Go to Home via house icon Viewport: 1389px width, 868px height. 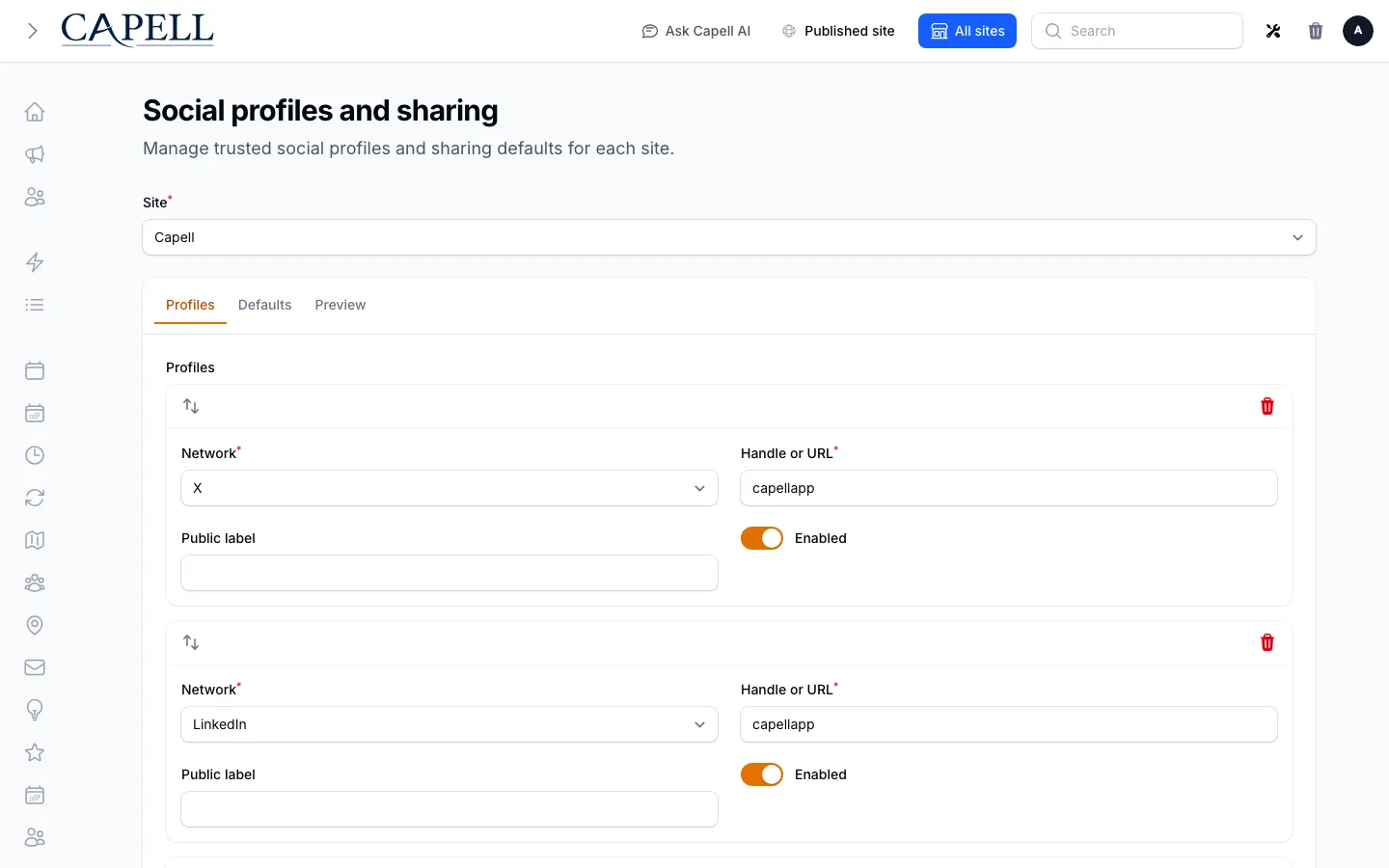point(35,112)
